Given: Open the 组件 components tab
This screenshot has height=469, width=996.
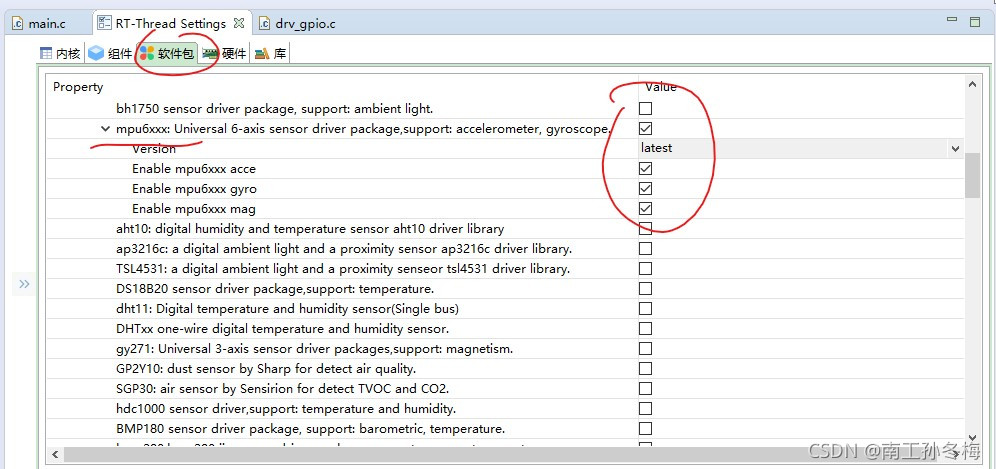Looking at the screenshot, I should [110, 54].
